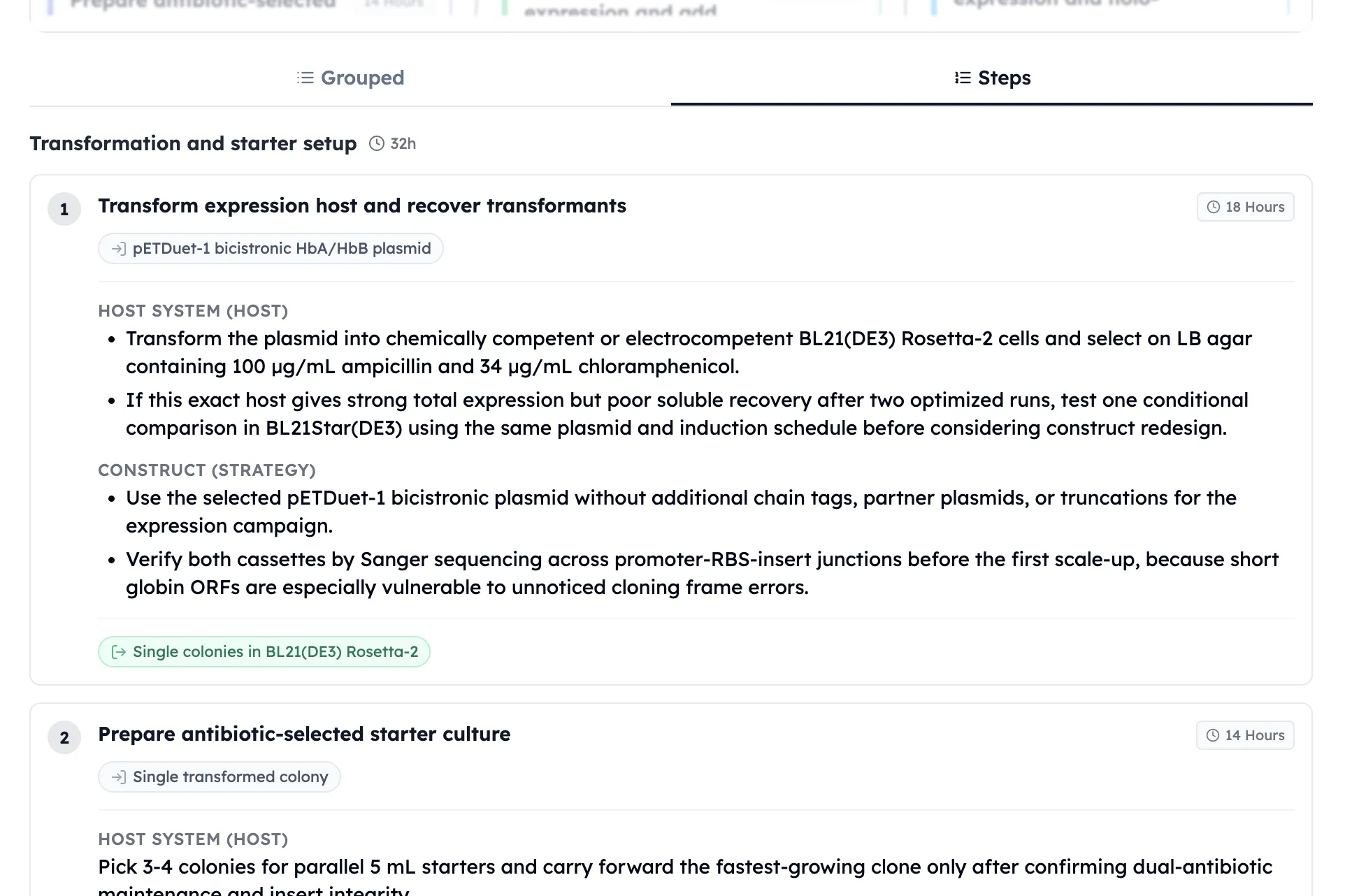Viewport: 1345px width, 896px height.
Task: Click the step number 2 circle
Action: click(64, 737)
